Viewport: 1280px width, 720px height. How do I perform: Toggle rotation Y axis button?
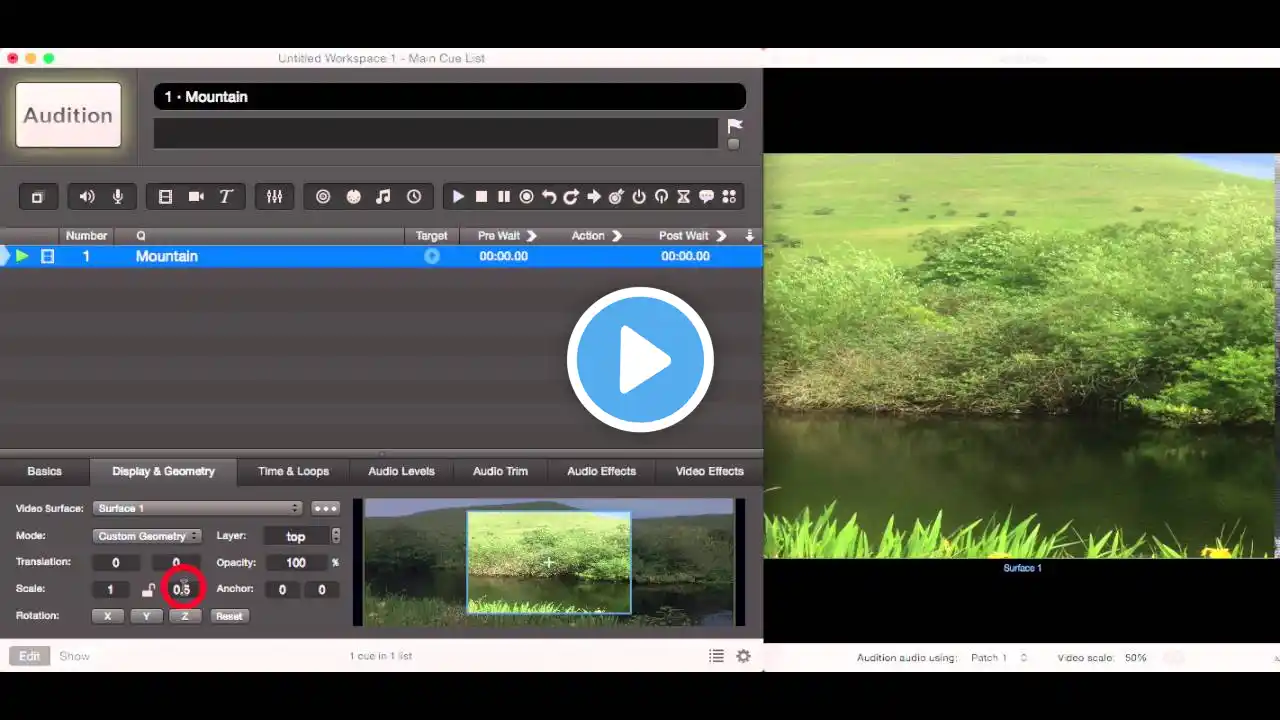(x=146, y=616)
